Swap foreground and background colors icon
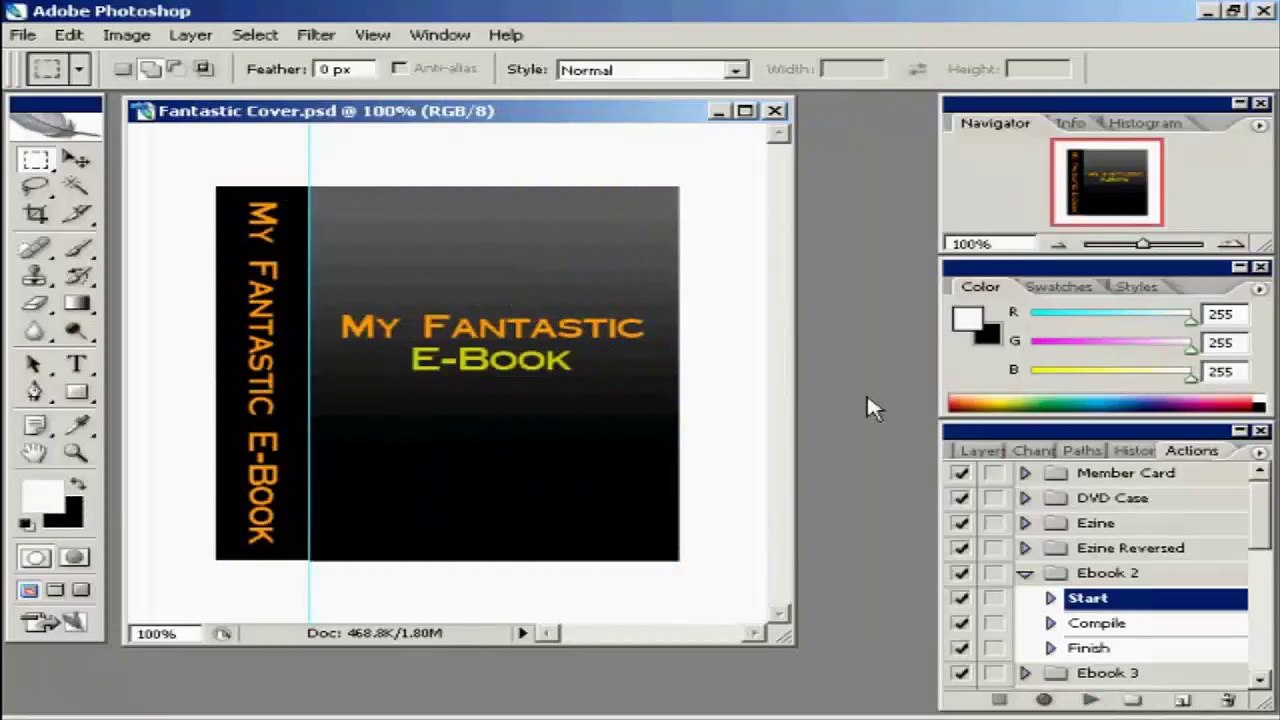 point(77,485)
